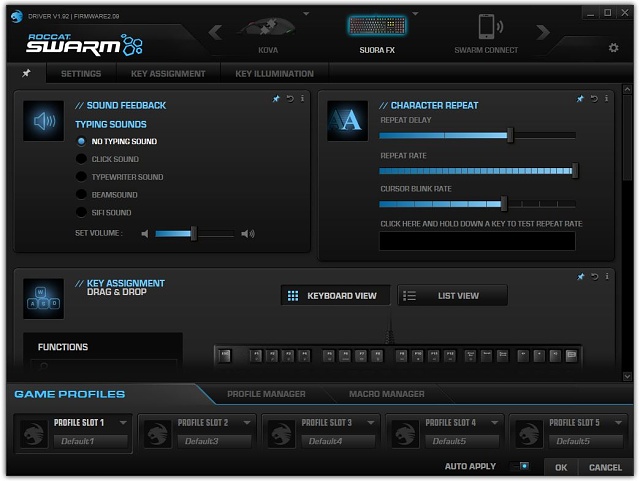Reset the Key Assignment panel
This screenshot has height=481, width=640.
pos(595,277)
